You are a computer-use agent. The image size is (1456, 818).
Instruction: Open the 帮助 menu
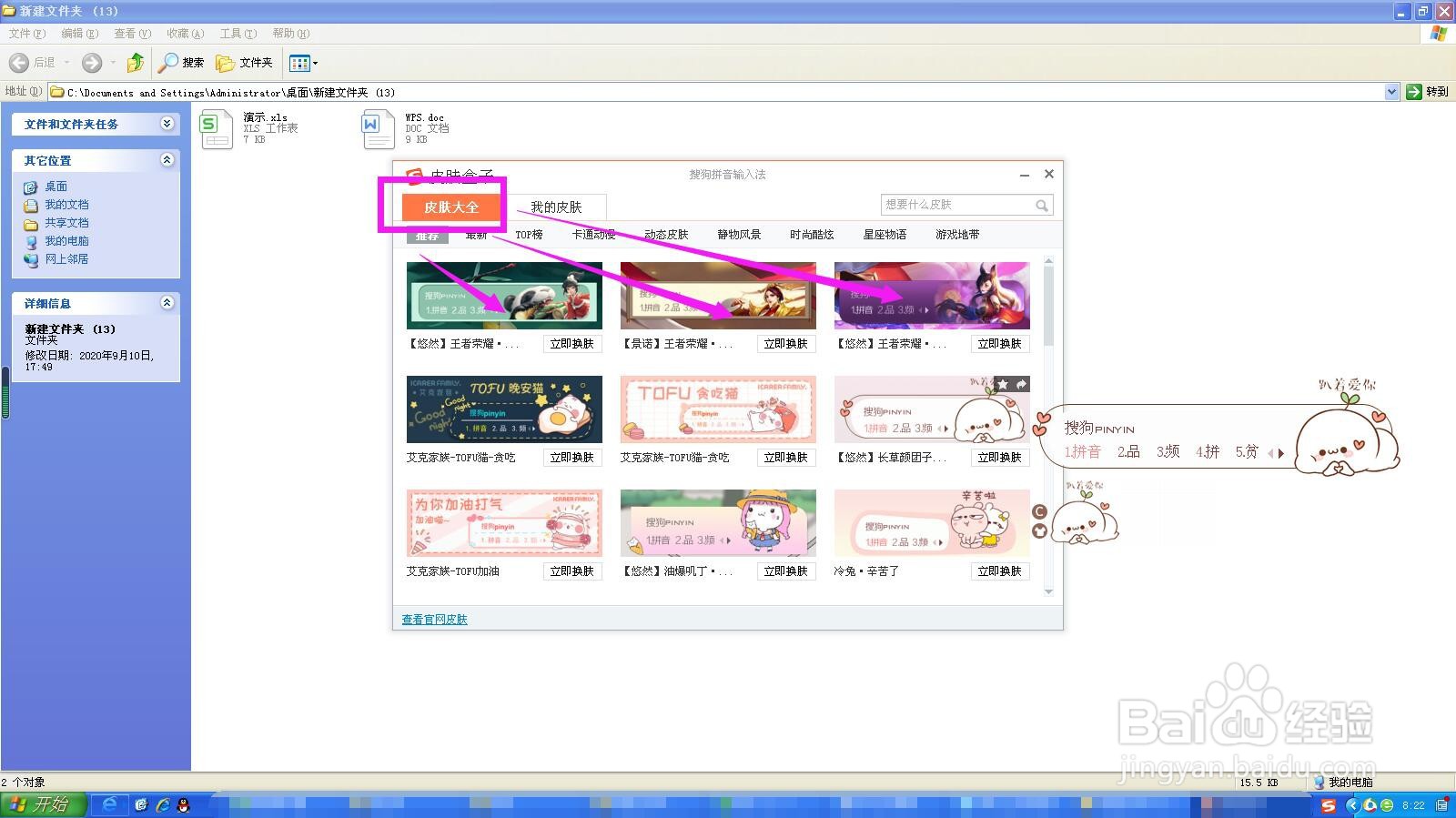[x=290, y=34]
